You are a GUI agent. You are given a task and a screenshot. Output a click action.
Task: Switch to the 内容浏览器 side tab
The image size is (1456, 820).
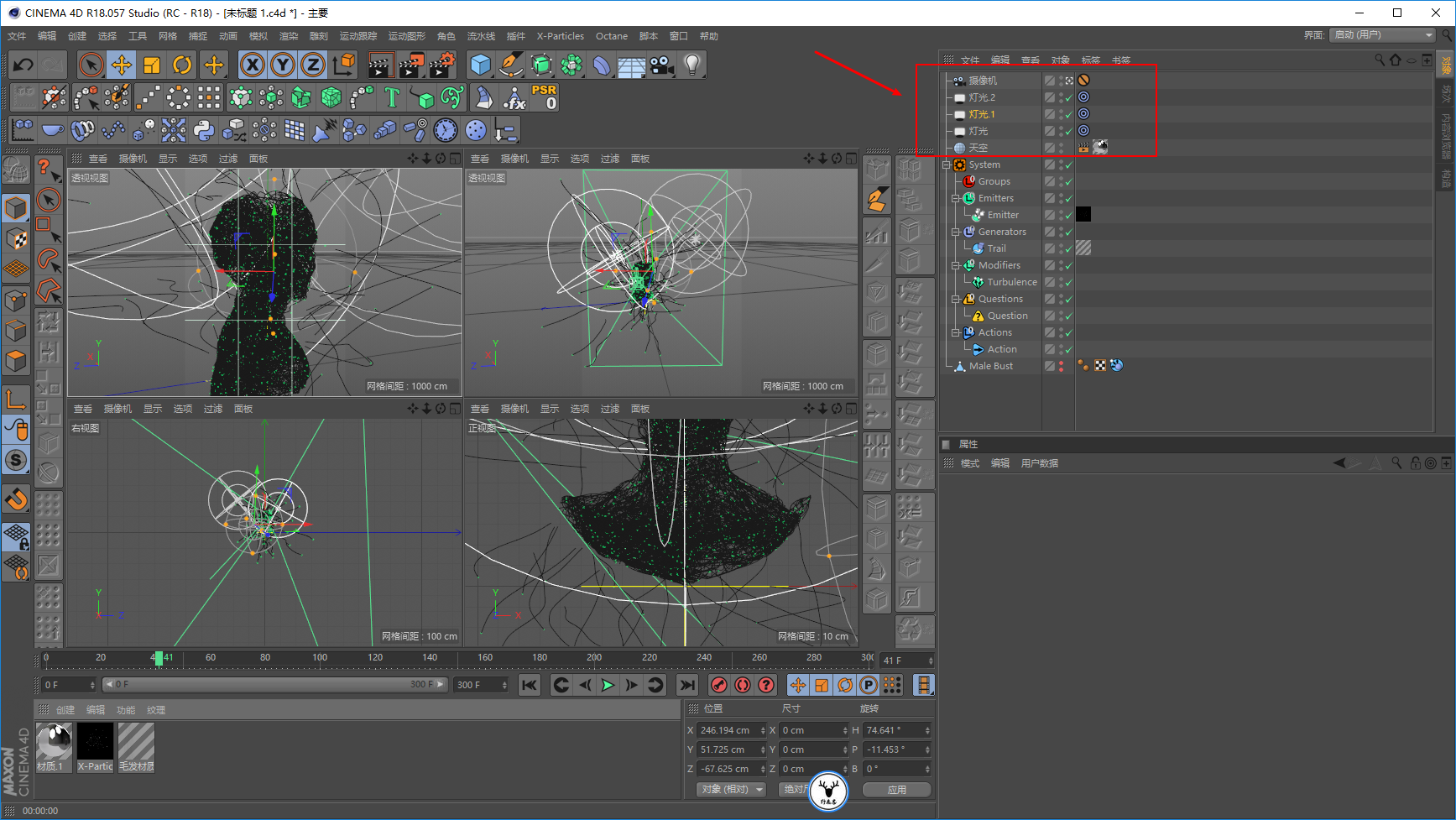coord(1446,136)
